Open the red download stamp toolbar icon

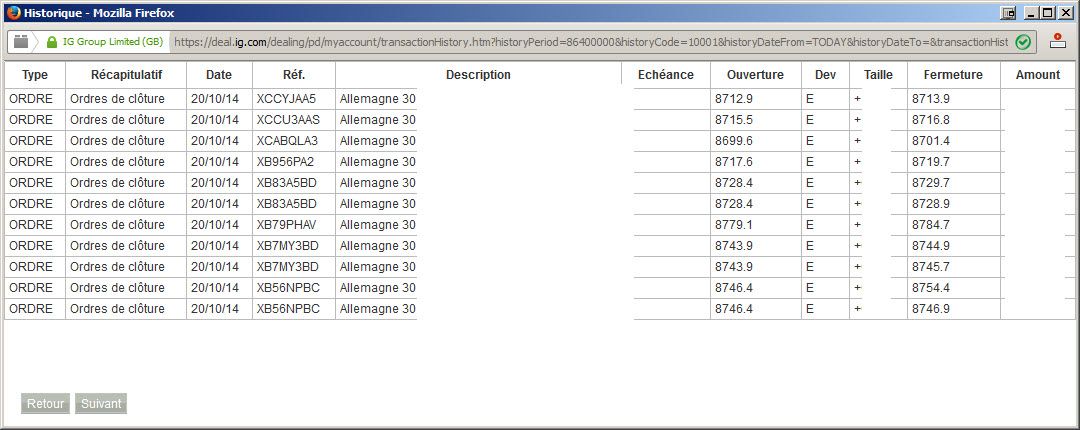click(1058, 41)
